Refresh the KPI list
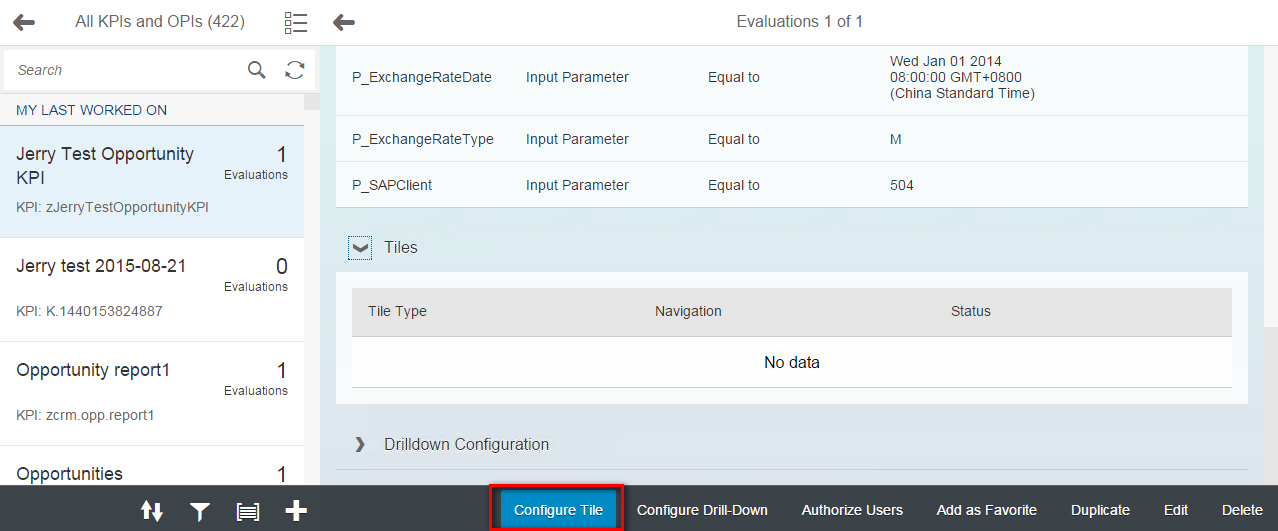This screenshot has height=531, width=1278. click(x=295, y=70)
